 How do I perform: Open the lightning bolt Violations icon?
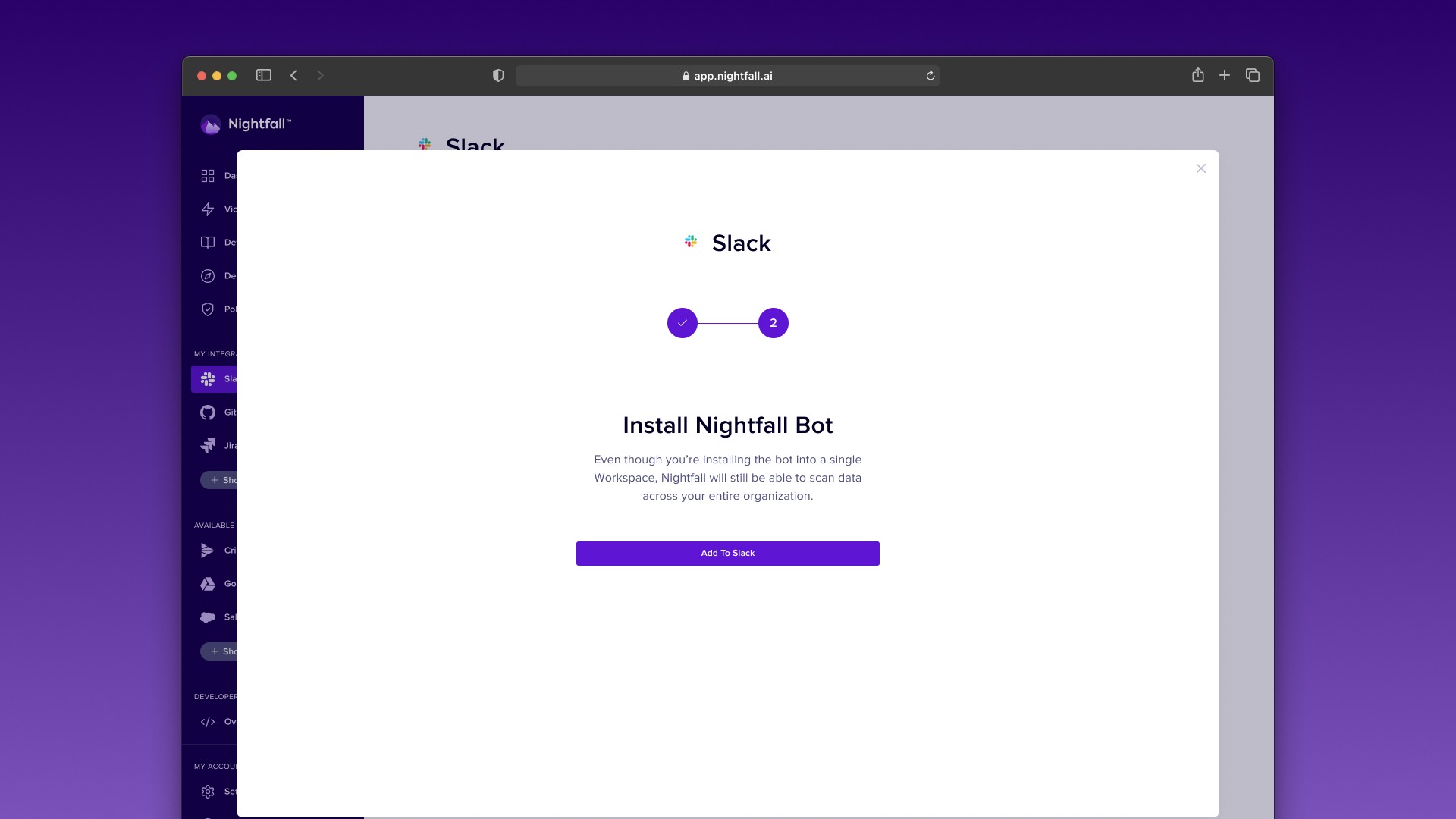[208, 209]
